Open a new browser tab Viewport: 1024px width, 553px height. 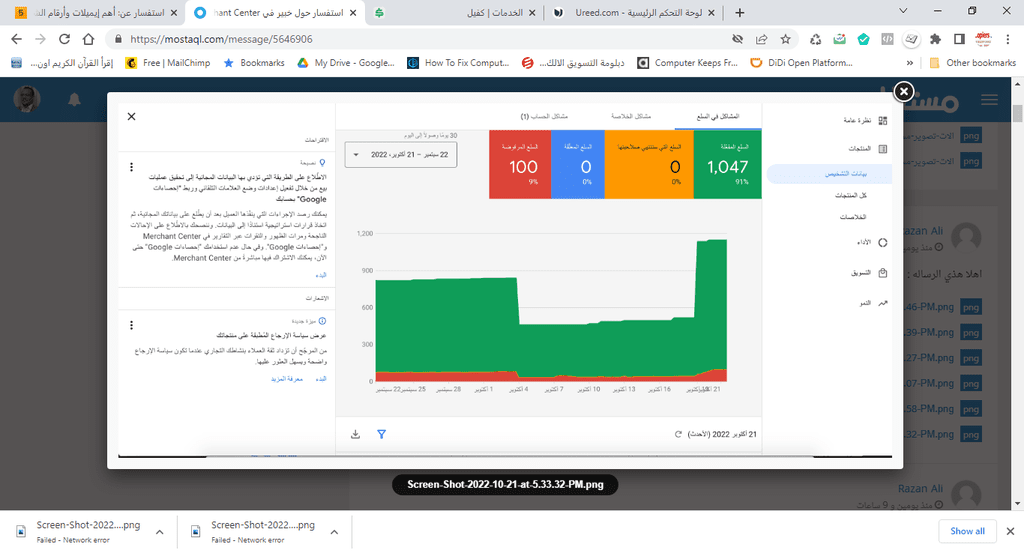tap(739, 12)
